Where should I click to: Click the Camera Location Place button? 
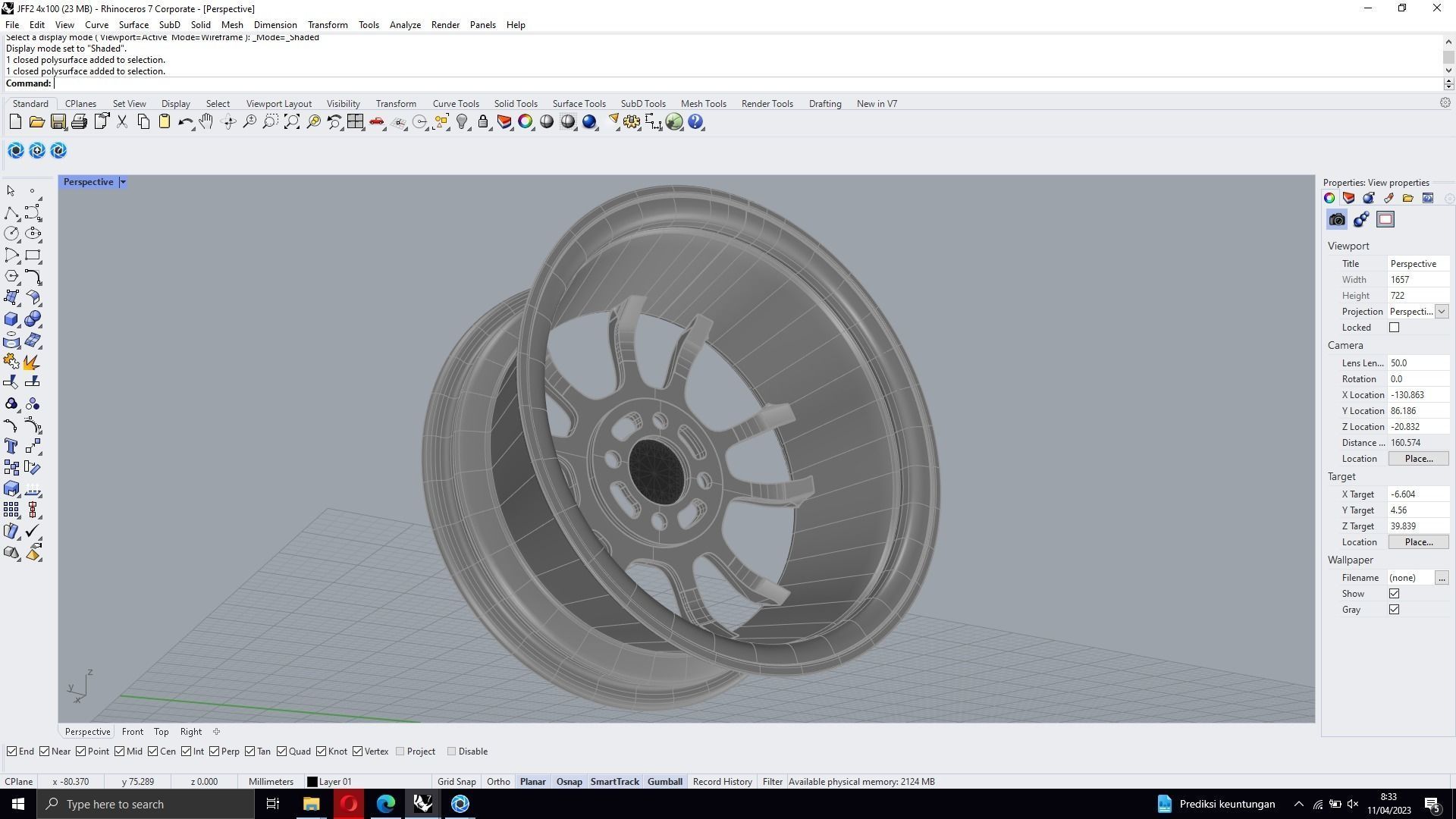tap(1418, 459)
